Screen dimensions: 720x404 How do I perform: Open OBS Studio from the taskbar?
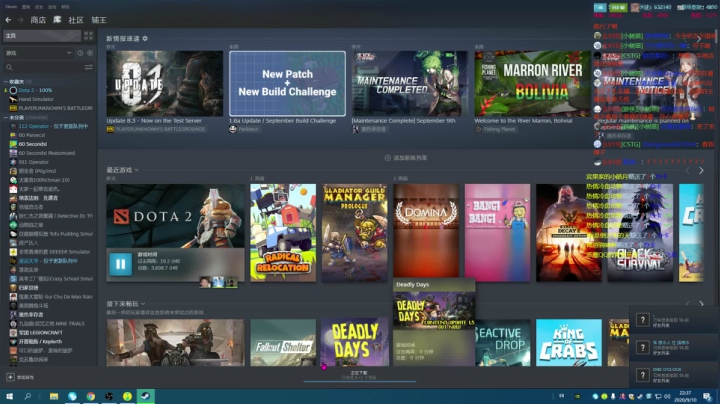[109, 396]
